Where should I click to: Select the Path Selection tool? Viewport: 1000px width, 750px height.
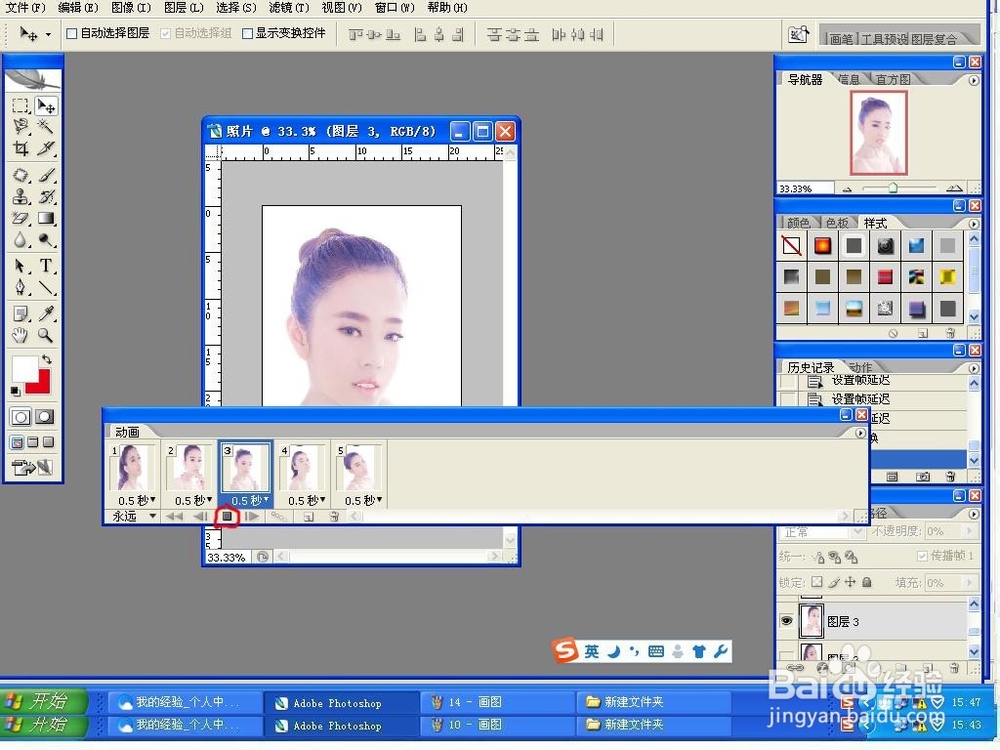click(x=20, y=266)
